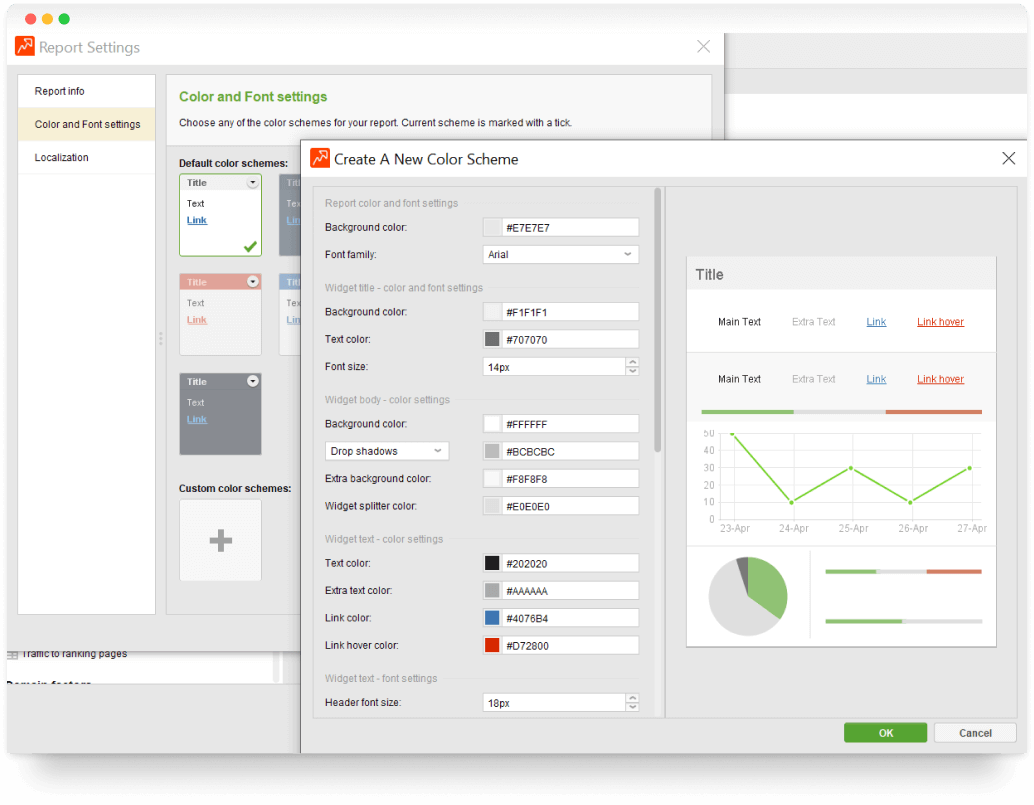Click Link hover color swatch #D72800
The image size is (1034, 805).
pyautogui.click(x=492, y=645)
